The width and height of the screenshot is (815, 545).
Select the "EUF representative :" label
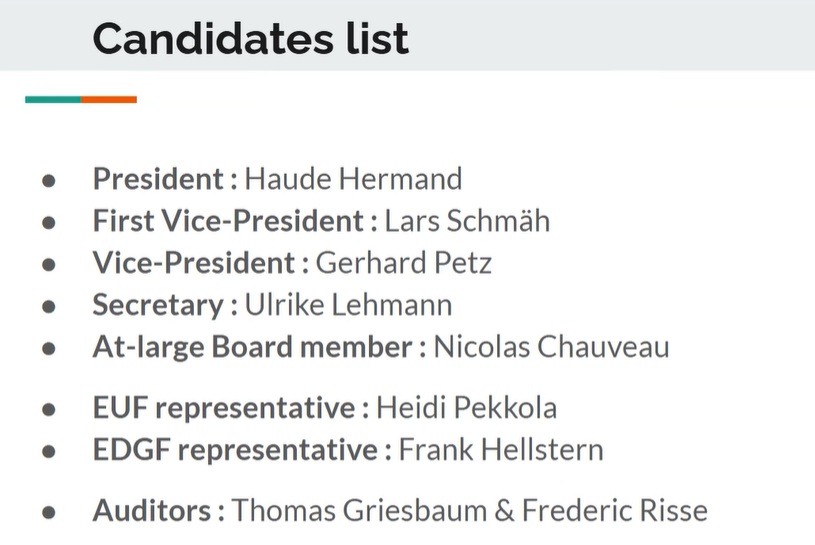coord(231,408)
